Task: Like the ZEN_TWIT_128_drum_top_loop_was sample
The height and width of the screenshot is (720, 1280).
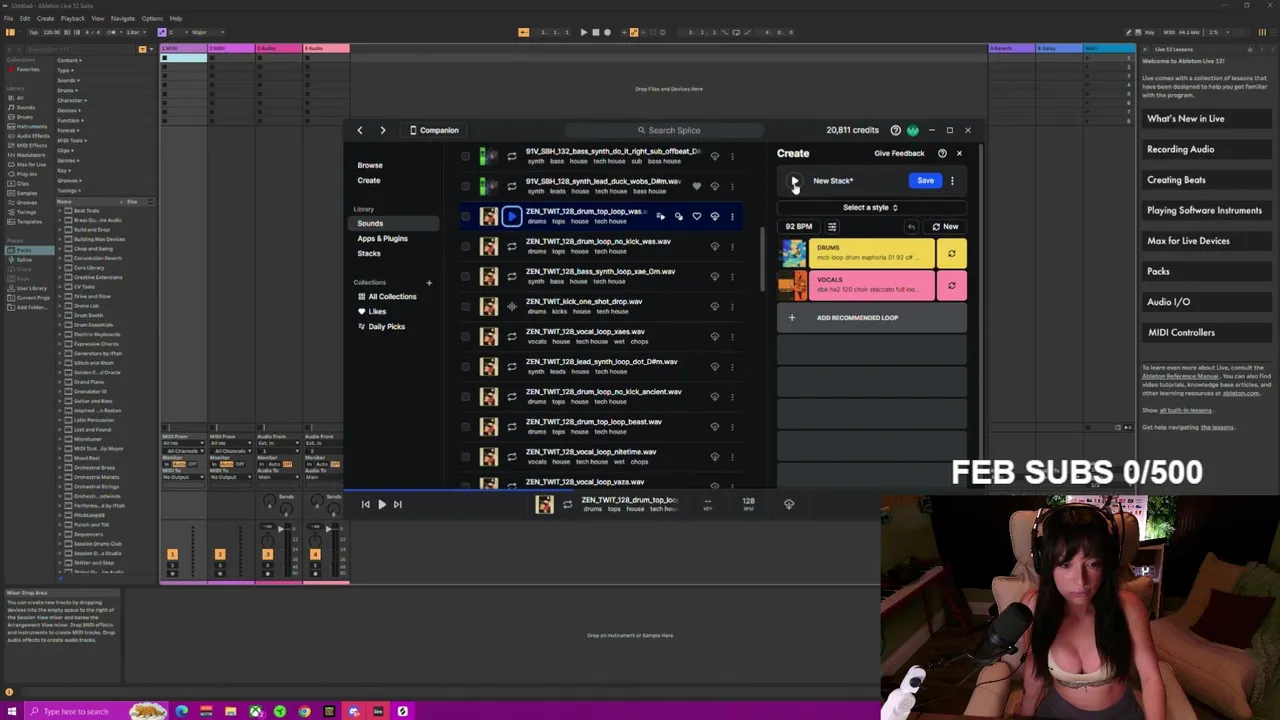Action: coord(697,217)
